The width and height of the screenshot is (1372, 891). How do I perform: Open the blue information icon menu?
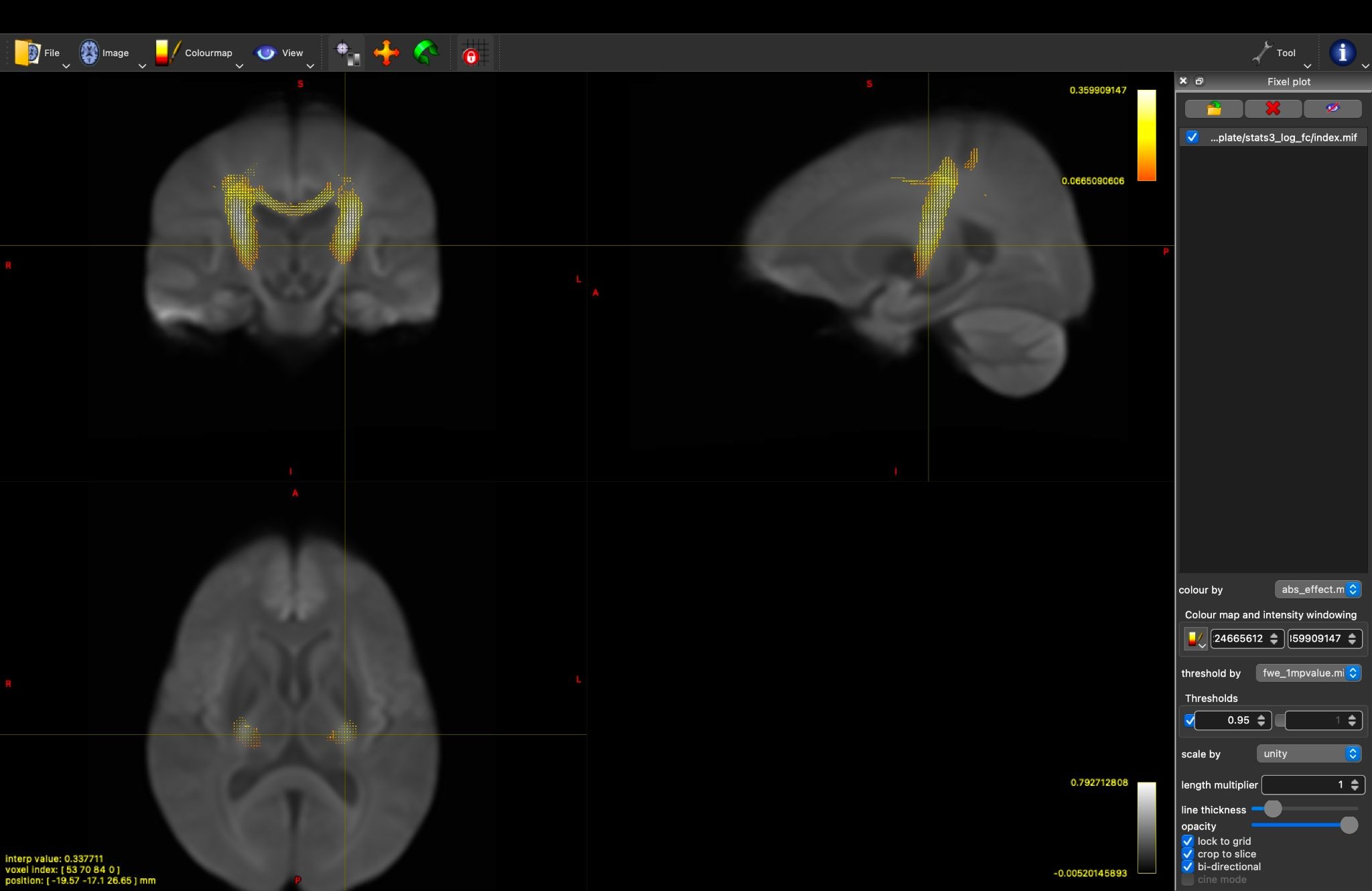(x=1343, y=53)
